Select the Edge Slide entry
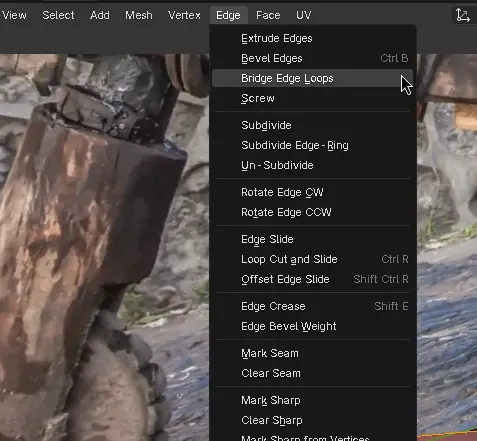This screenshot has height=441, width=477. 312,239
